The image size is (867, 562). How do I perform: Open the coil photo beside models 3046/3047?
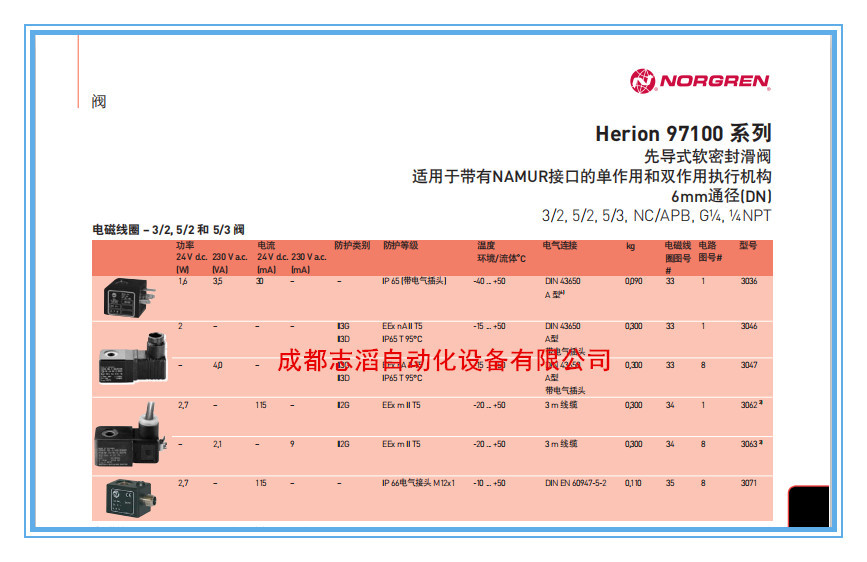coord(133,358)
